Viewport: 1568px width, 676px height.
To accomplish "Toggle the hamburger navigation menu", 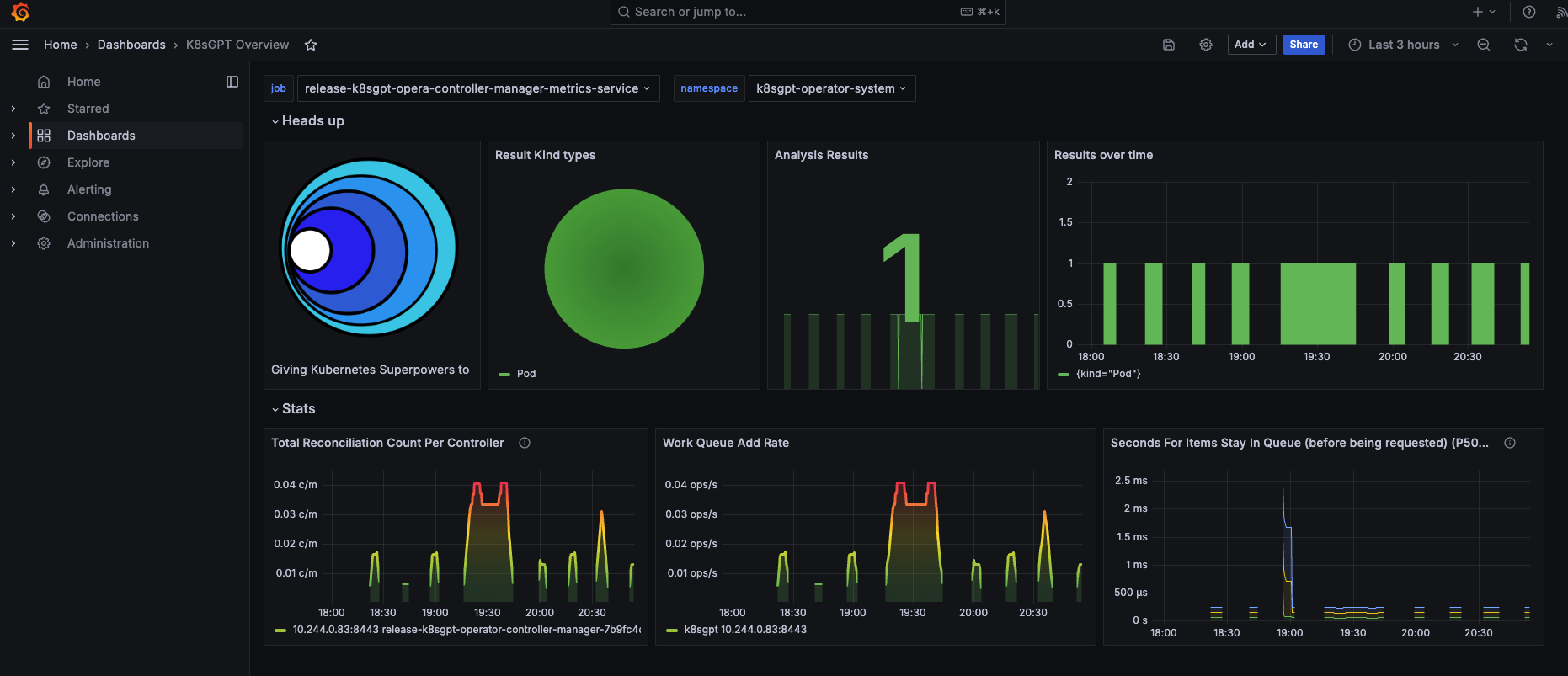I will tap(20, 45).
